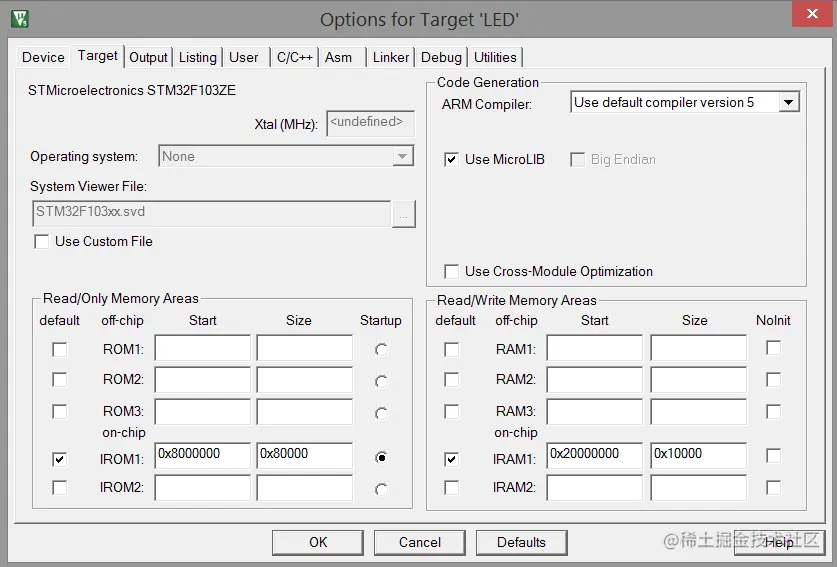The image size is (837, 567).
Task: Confirm settings with the OK button
Action: [318, 542]
